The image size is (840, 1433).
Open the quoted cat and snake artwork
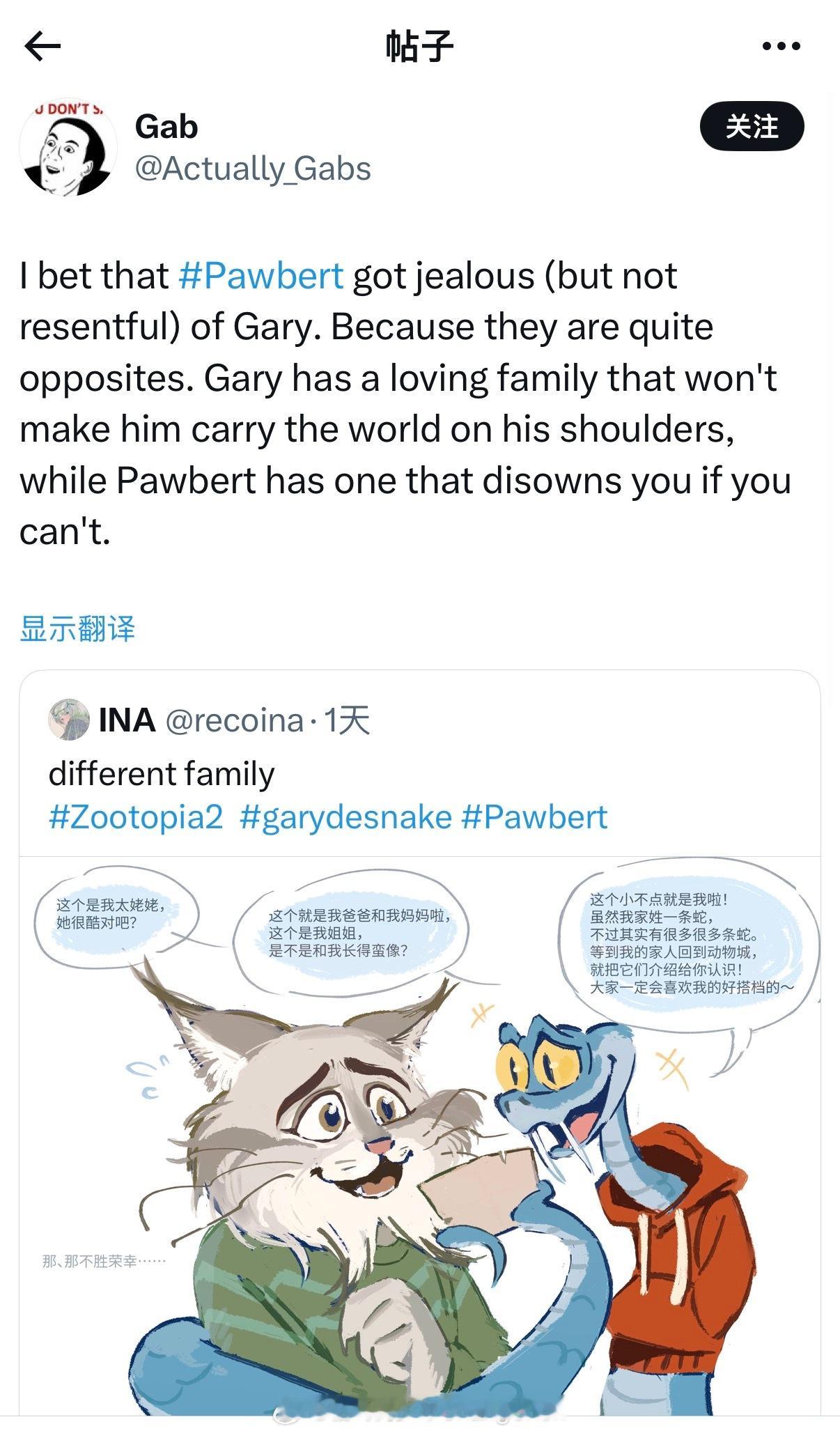coord(420,1135)
